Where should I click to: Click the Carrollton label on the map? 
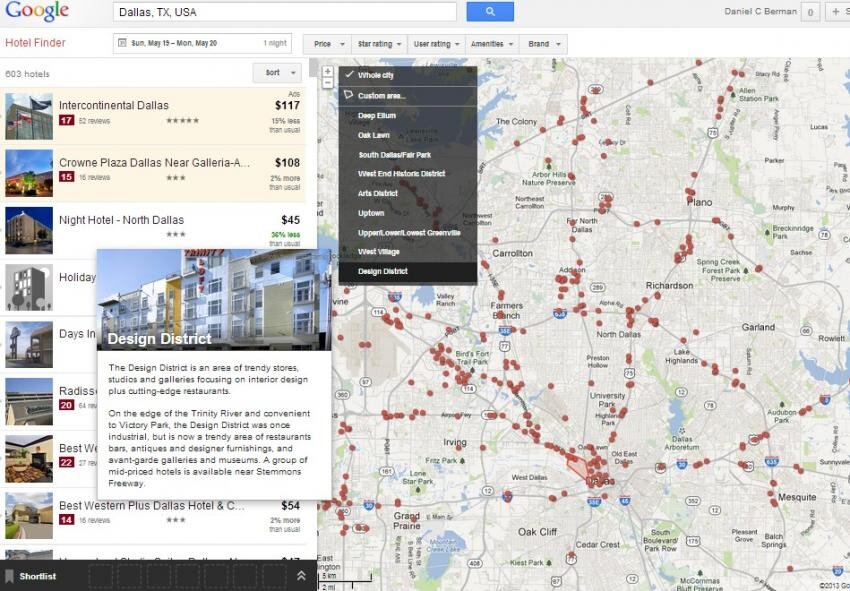512,253
